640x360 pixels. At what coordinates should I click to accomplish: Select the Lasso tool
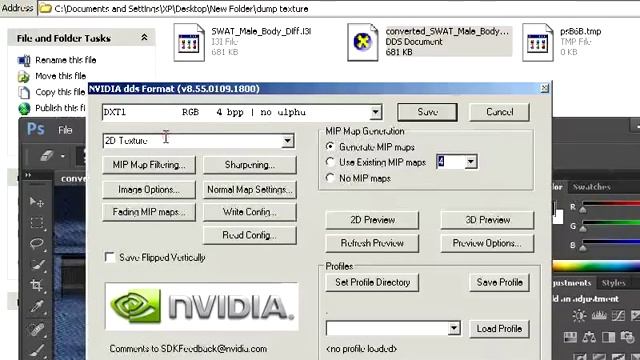pyautogui.click(x=37, y=244)
